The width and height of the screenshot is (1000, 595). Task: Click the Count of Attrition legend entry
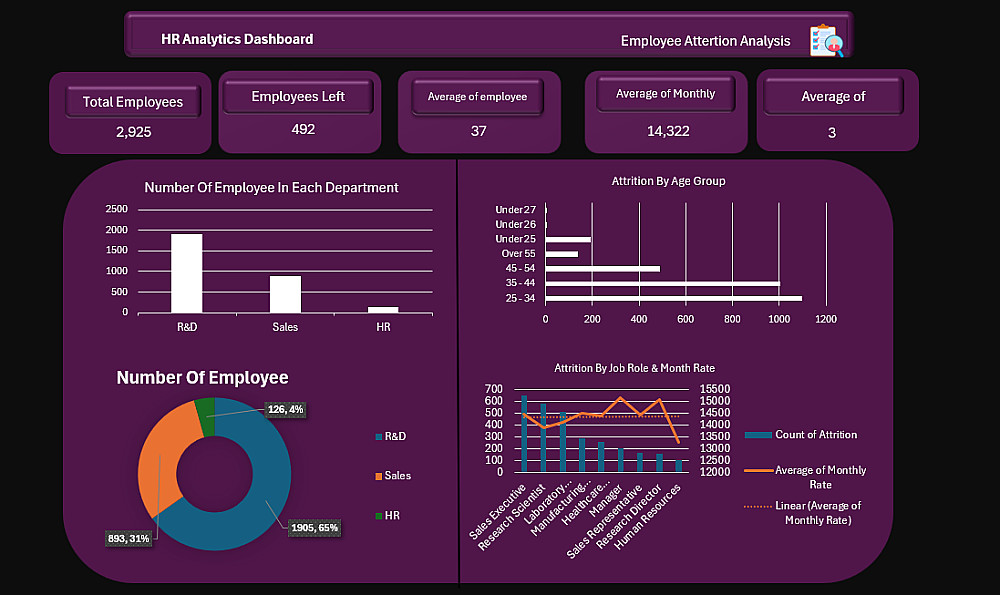tap(802, 434)
